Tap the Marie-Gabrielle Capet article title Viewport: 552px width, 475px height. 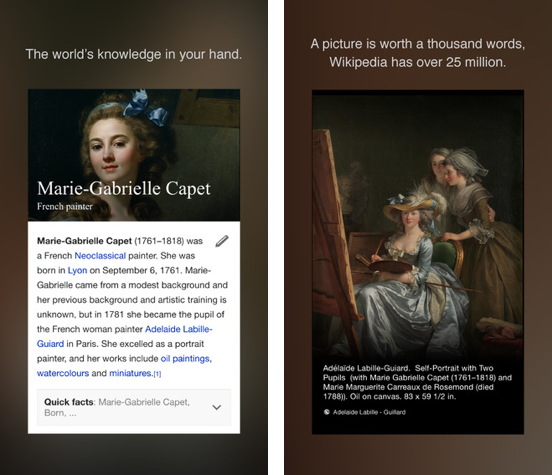pos(124,189)
